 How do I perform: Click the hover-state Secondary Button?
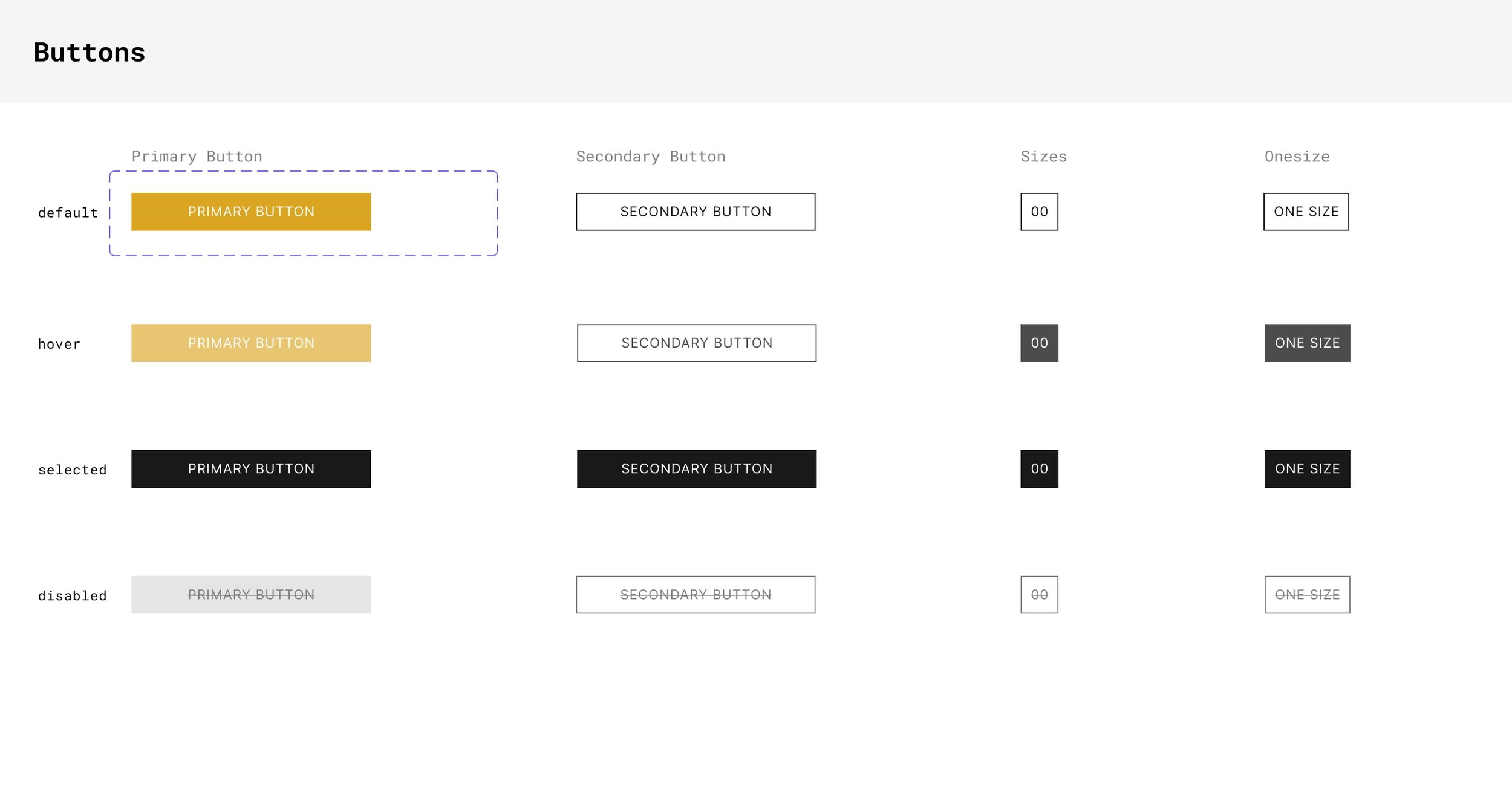[697, 343]
